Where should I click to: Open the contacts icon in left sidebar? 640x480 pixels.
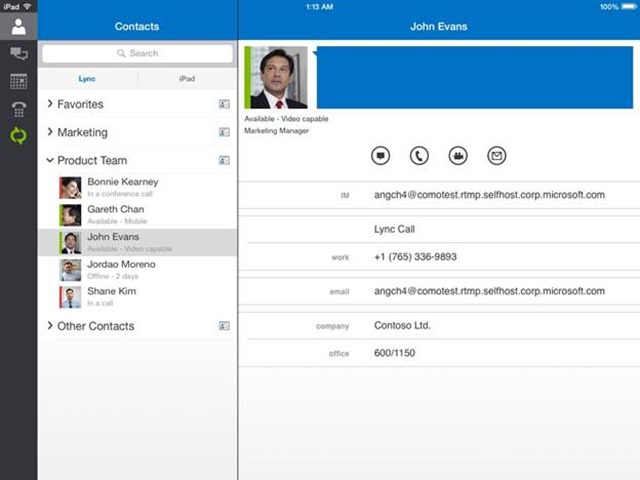click(x=18, y=26)
